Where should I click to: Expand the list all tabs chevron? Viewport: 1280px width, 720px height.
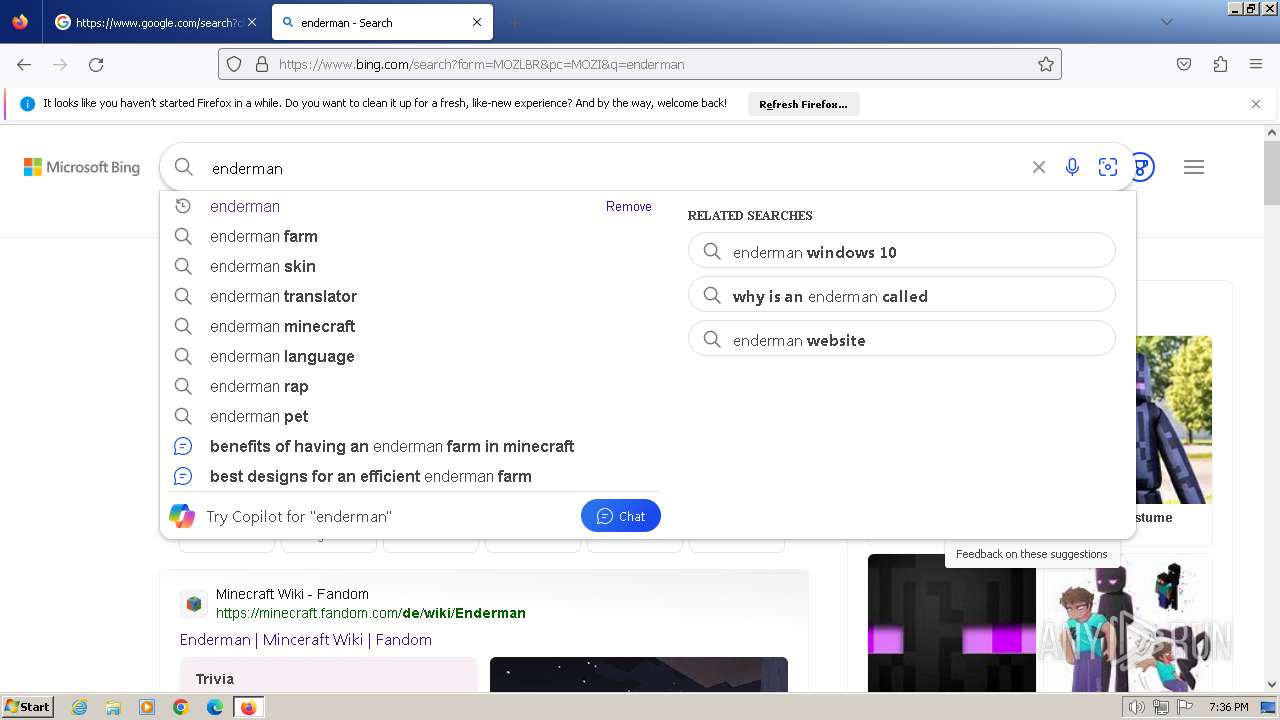(x=1166, y=22)
